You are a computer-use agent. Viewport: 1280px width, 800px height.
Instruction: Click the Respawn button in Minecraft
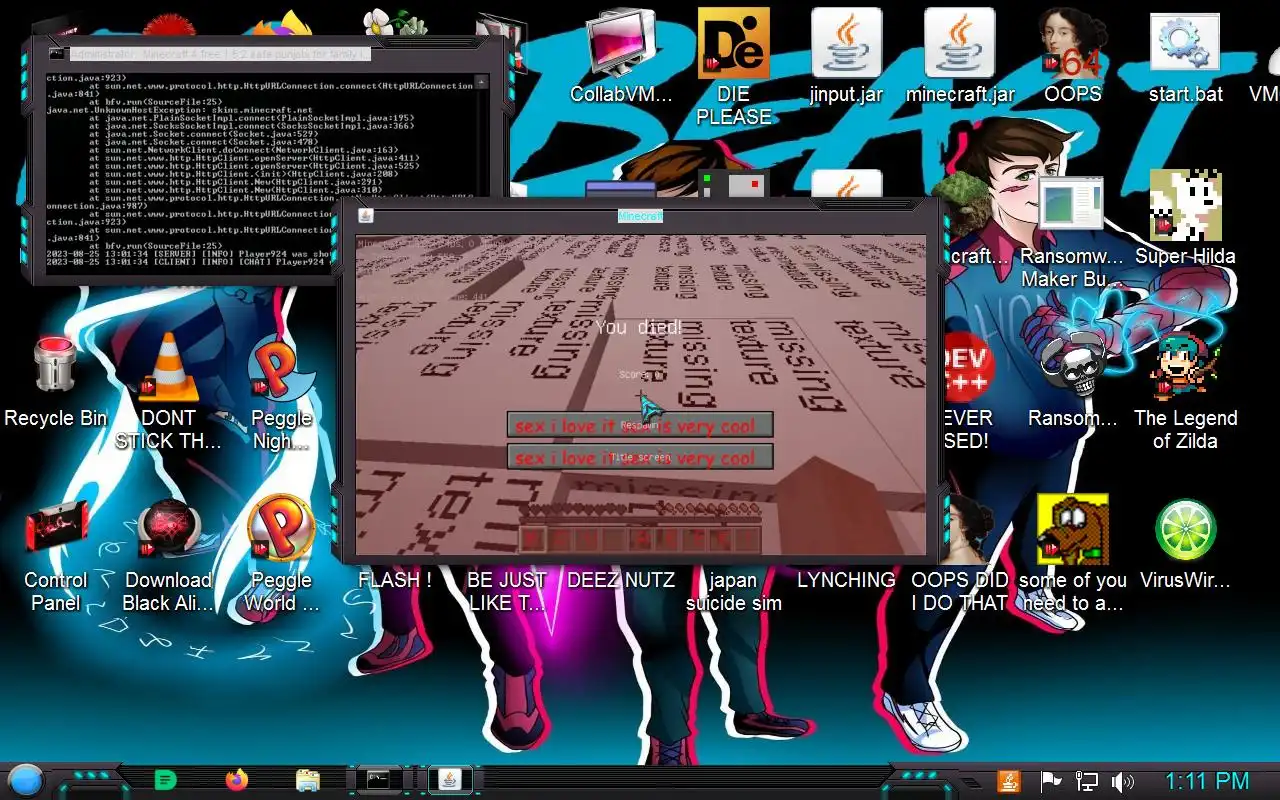(x=640, y=425)
